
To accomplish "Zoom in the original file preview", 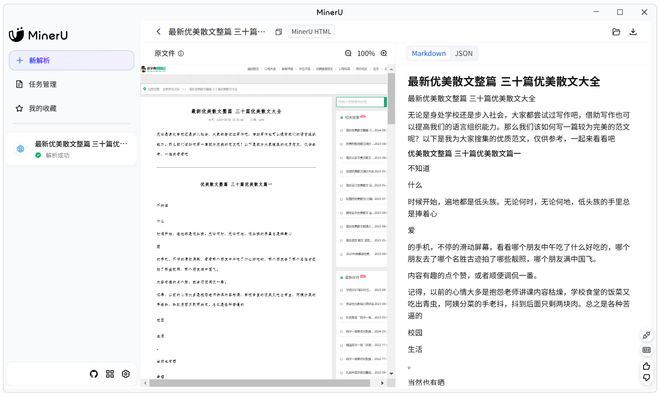I will (x=384, y=53).
